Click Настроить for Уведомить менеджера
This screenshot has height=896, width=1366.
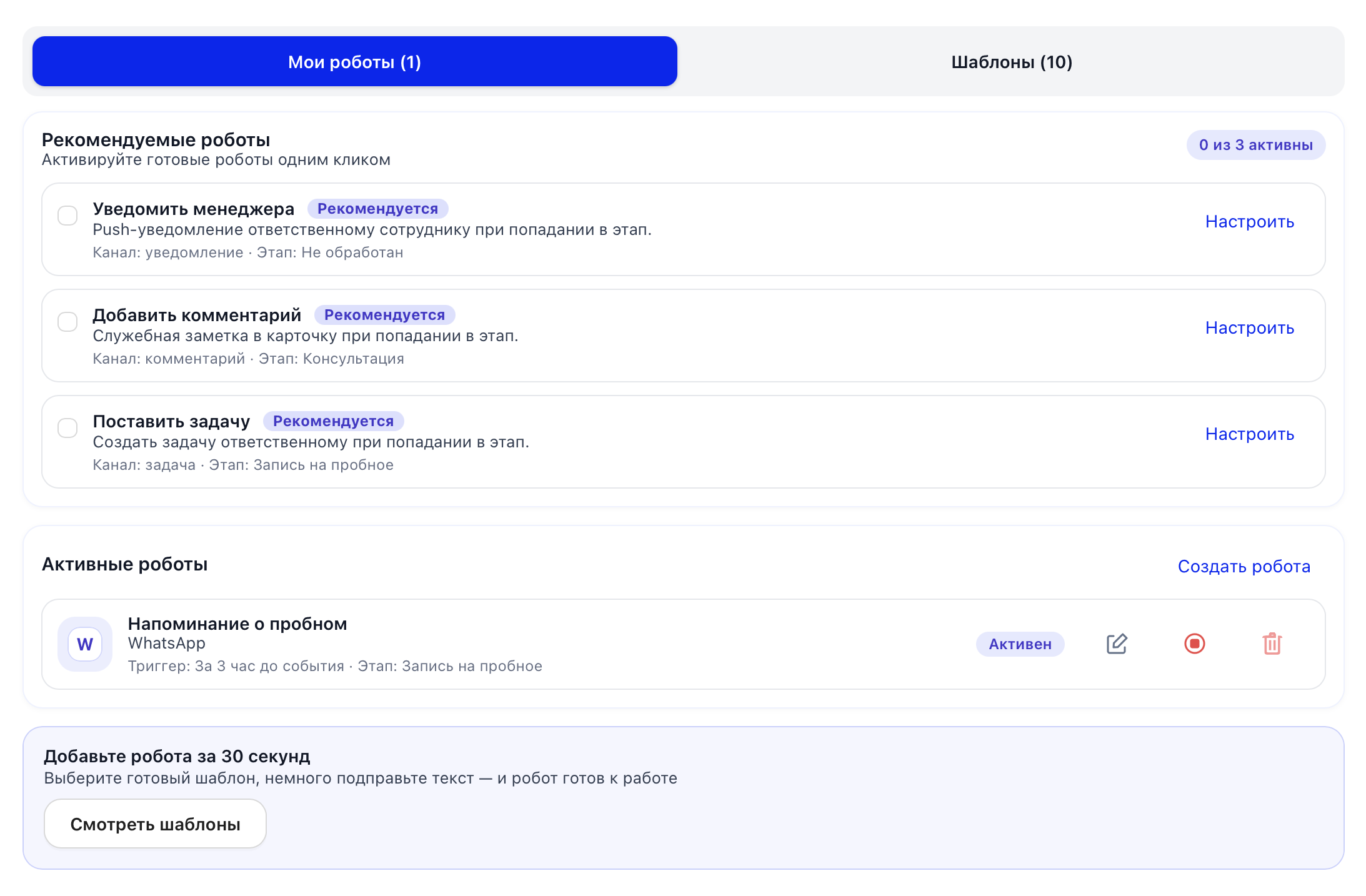click(1249, 222)
